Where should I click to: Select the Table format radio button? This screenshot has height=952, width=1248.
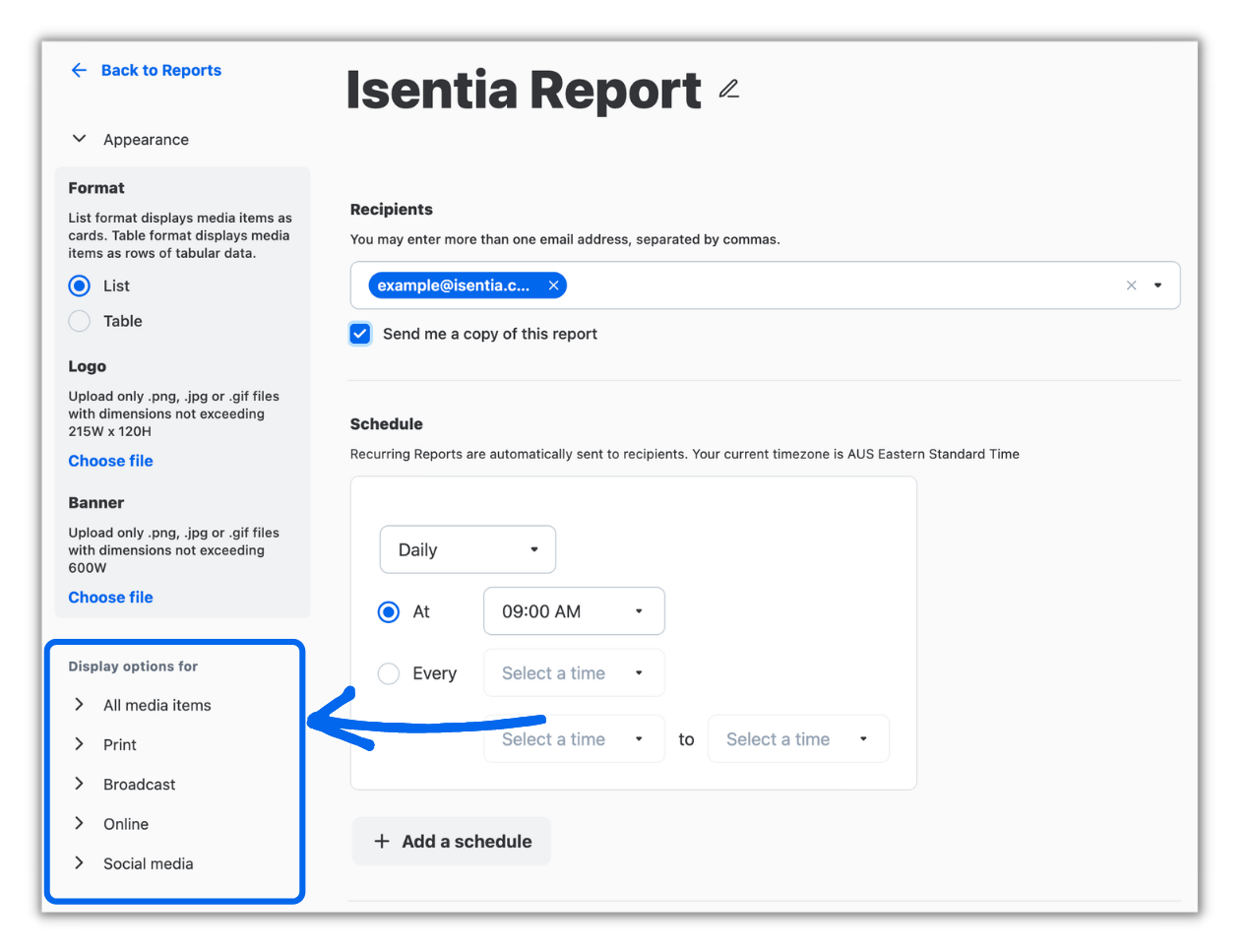pos(79,321)
